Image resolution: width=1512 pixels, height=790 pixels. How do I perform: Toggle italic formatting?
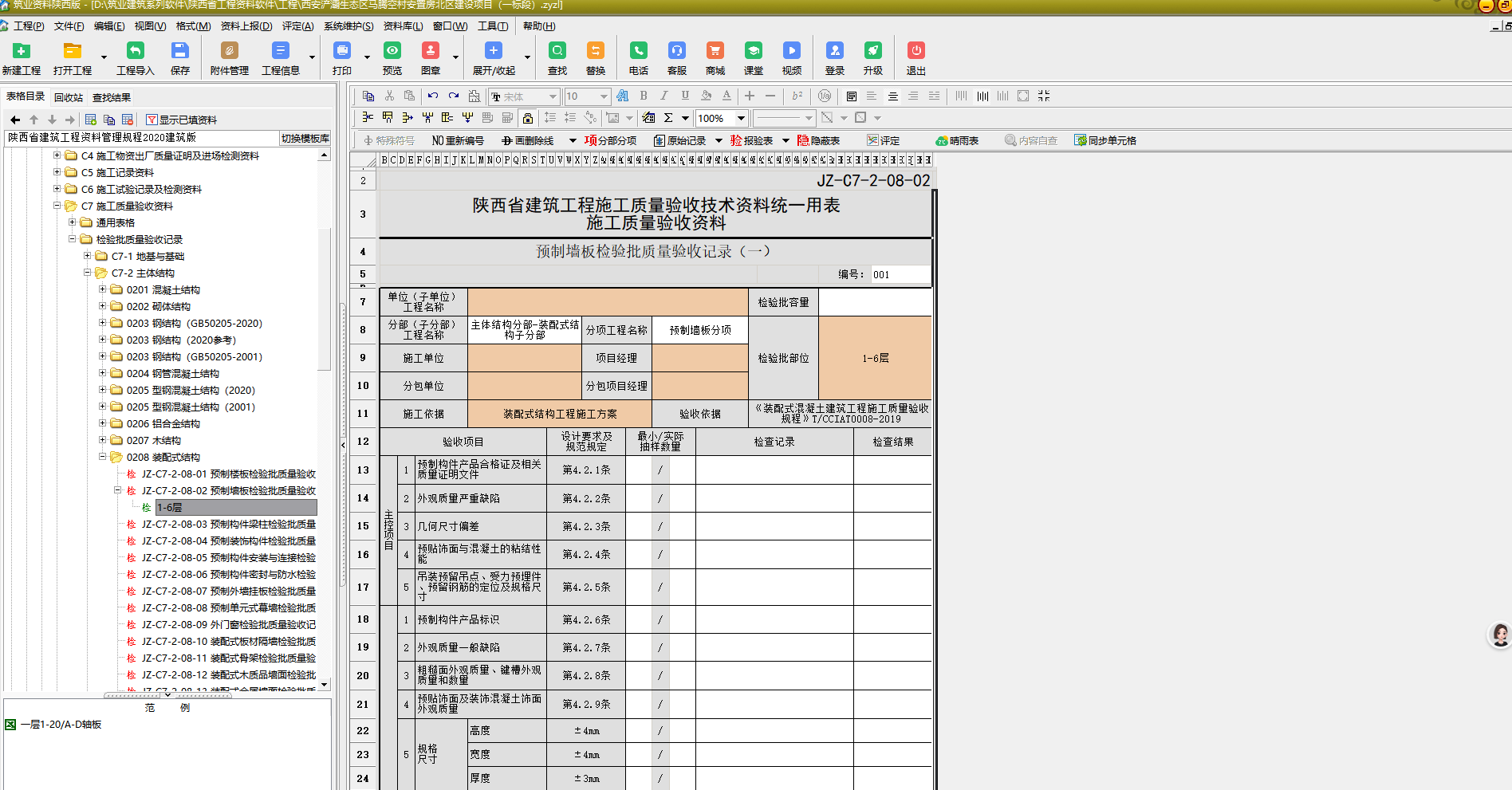(x=663, y=96)
